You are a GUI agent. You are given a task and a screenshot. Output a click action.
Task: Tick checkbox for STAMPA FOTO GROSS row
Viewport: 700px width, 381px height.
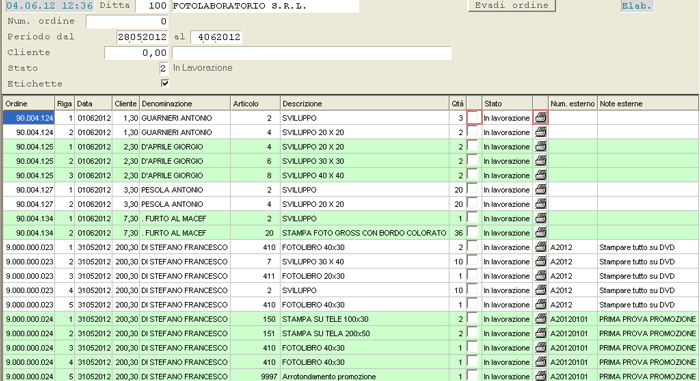point(472,232)
